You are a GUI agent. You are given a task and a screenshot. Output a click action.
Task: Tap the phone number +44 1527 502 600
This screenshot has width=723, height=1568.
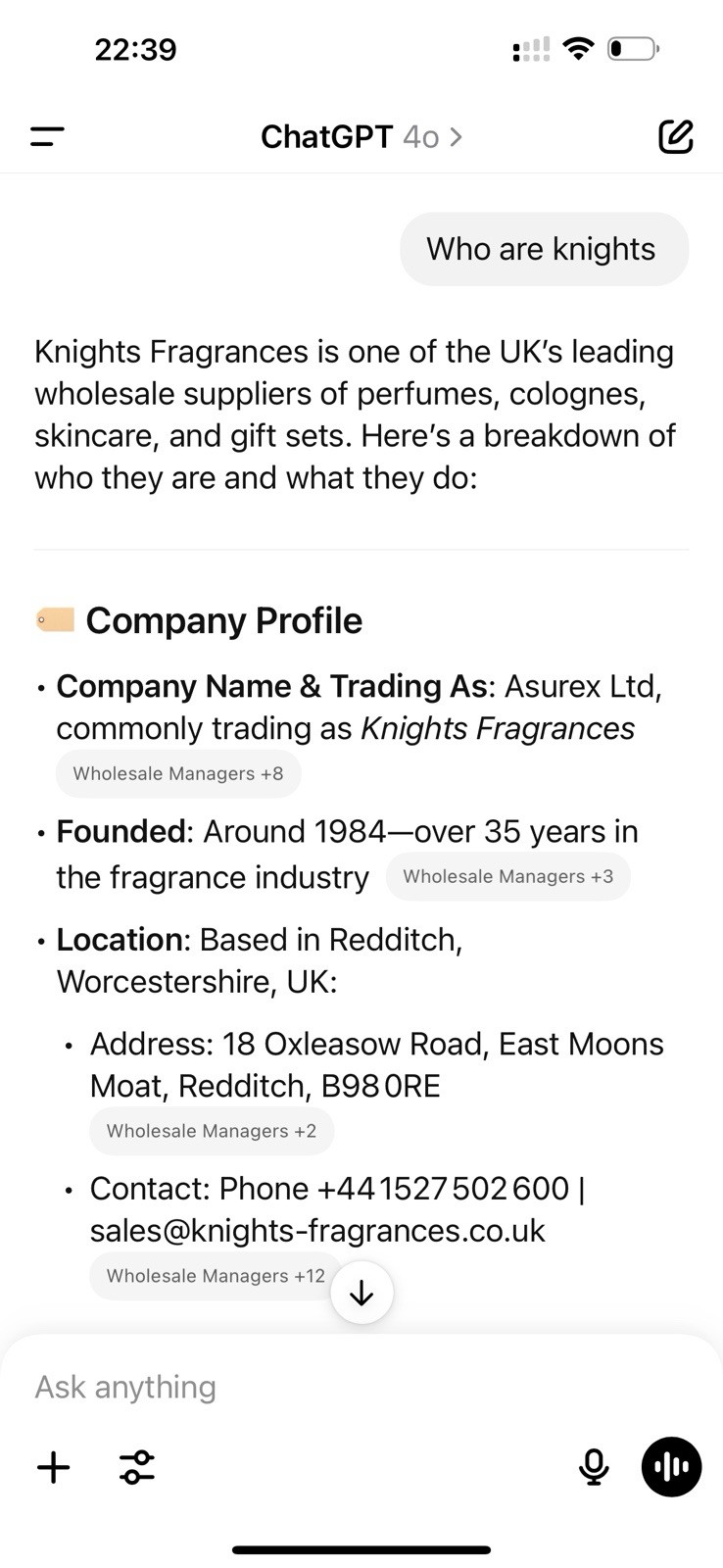pos(443,1188)
